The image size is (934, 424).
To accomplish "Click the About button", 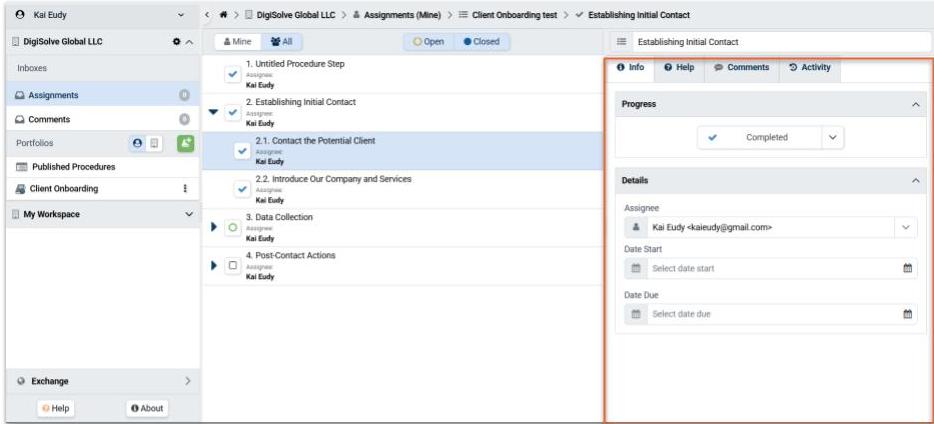I will [146, 408].
